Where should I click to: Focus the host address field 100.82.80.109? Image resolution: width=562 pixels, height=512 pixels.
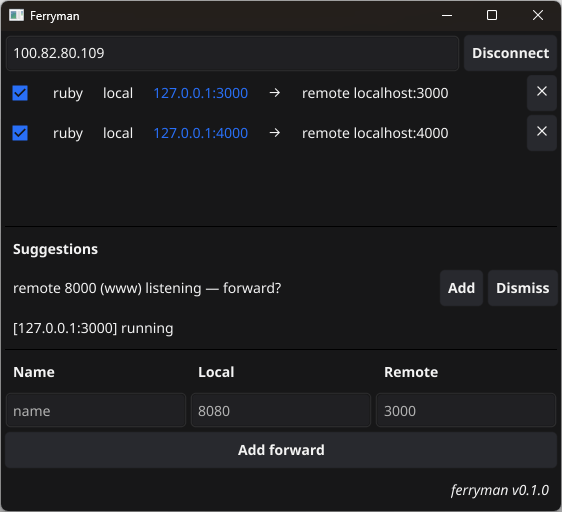tap(232, 53)
